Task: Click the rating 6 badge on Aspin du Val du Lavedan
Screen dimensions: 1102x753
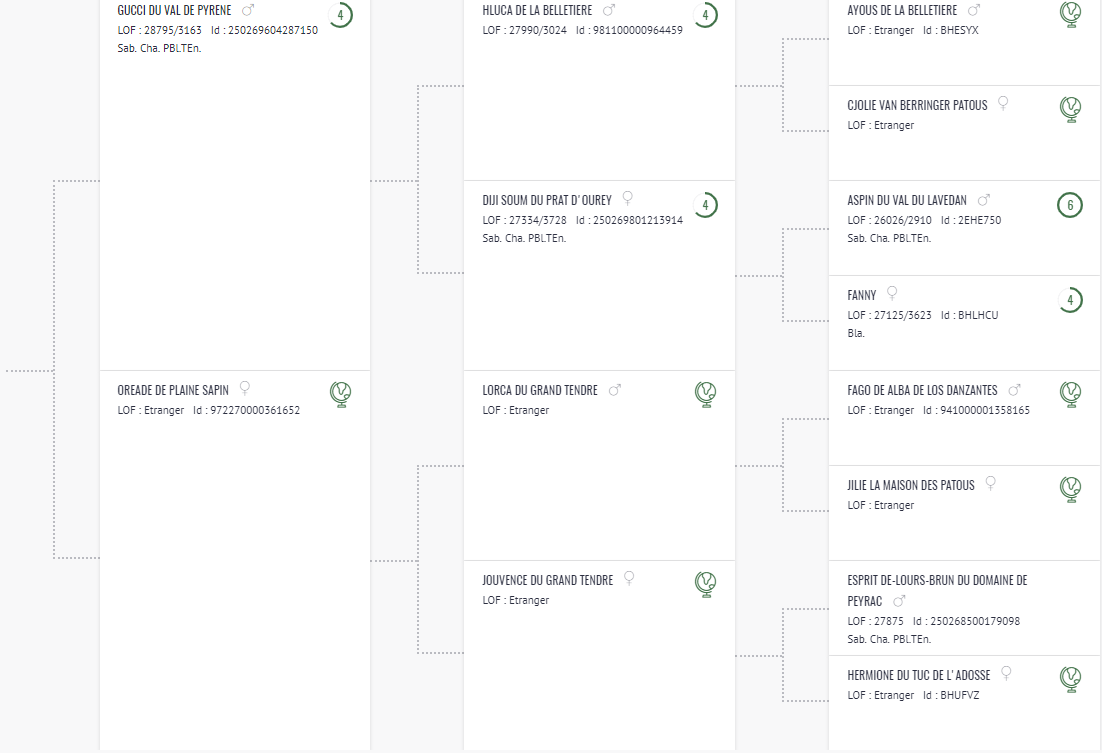Action: point(1070,205)
